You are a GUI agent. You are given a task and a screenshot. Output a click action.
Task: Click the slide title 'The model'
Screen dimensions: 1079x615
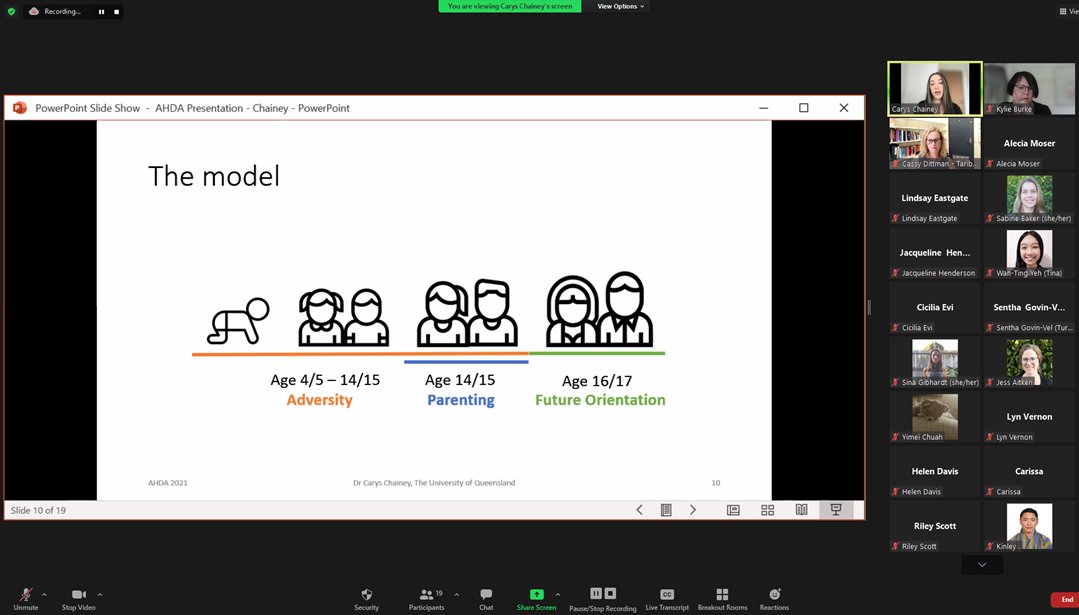pyautogui.click(x=214, y=176)
